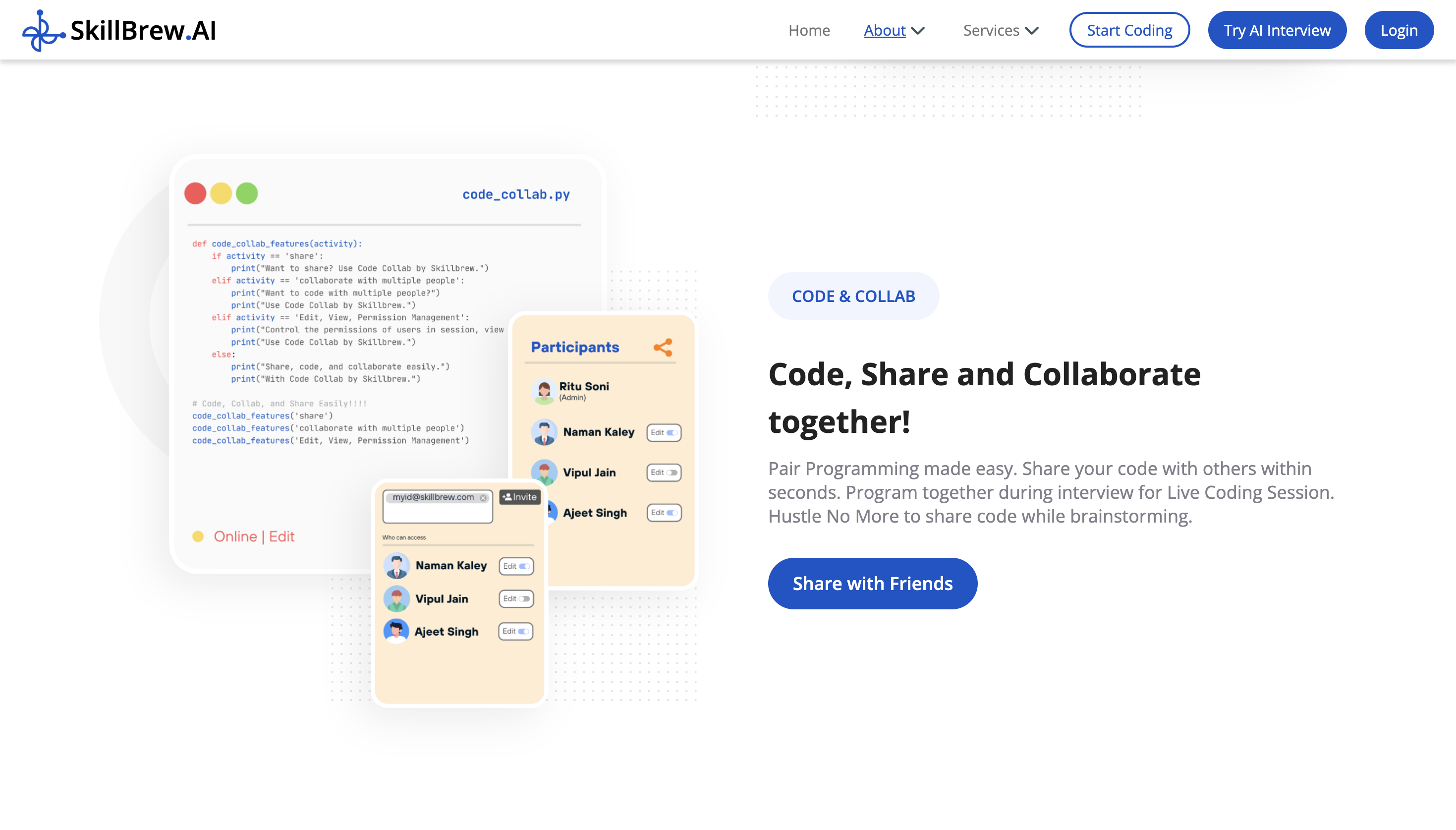Open the Services menu item
Image resolution: width=1456 pixels, height=830 pixels.
[x=991, y=30]
